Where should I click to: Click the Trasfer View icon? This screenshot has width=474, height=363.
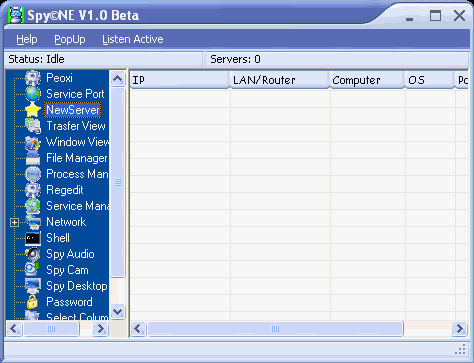pyautogui.click(x=33, y=126)
